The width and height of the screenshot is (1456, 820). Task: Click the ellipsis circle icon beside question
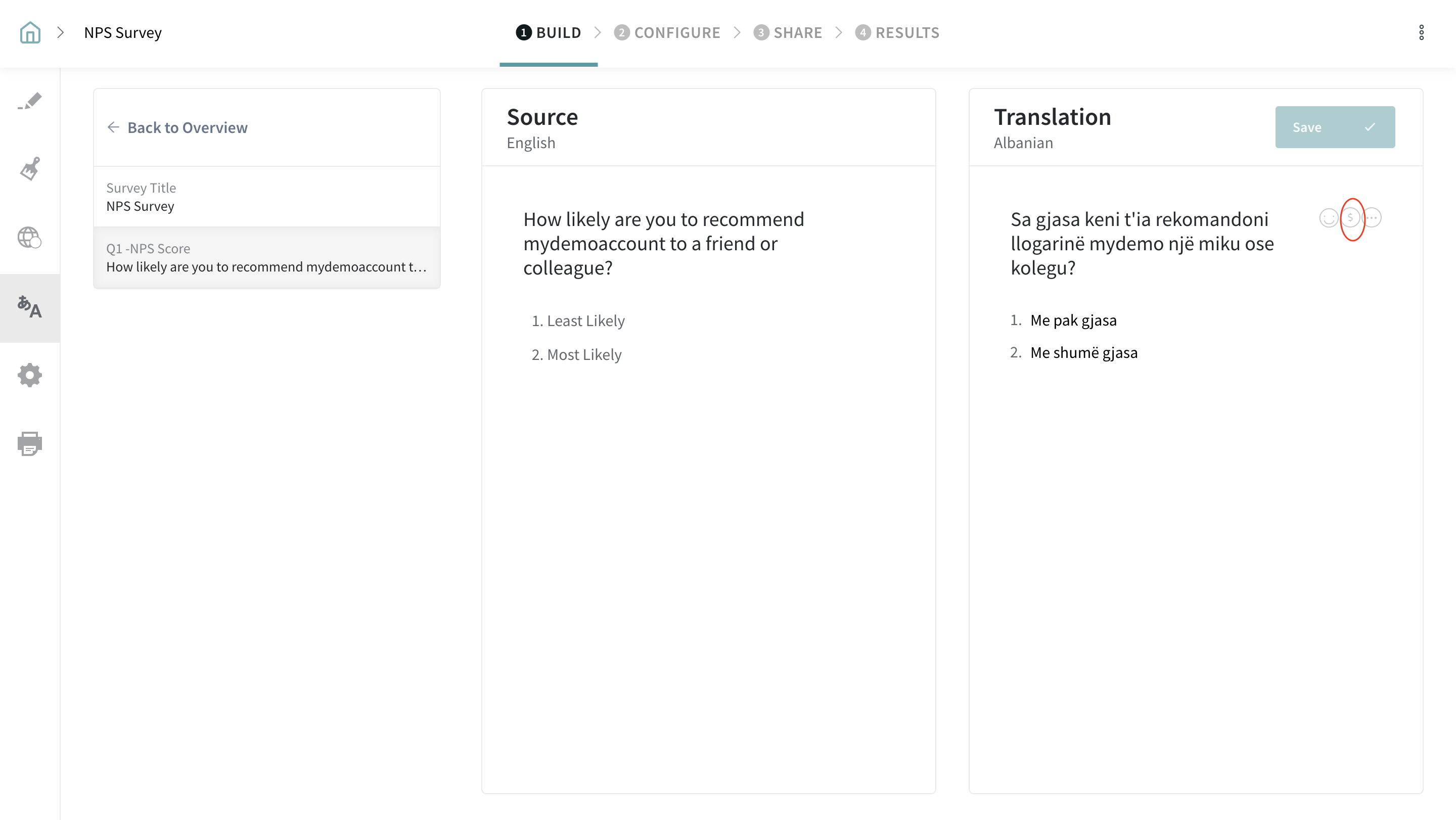coord(1373,217)
